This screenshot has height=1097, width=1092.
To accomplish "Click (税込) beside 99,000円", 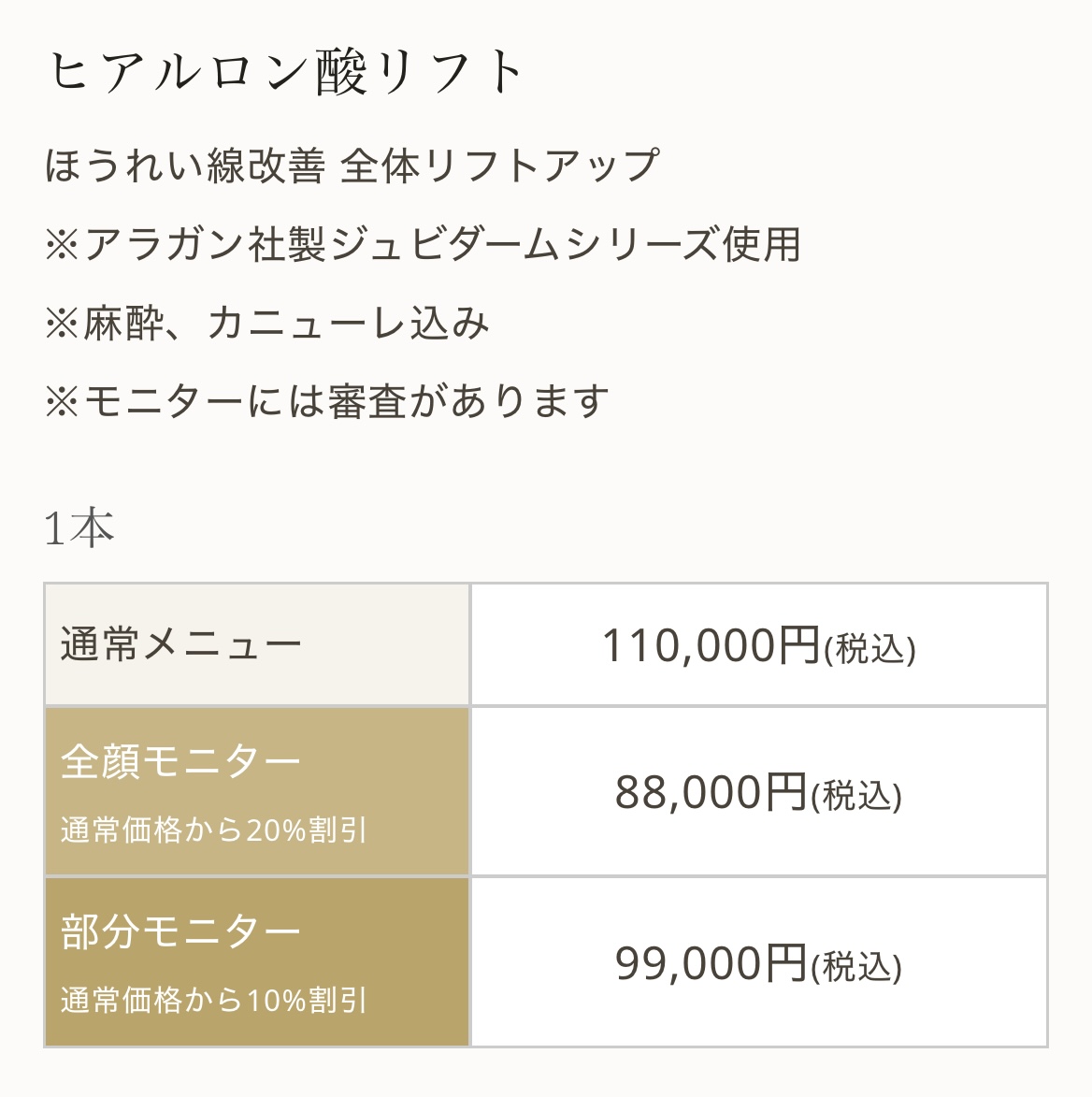I will (855, 966).
